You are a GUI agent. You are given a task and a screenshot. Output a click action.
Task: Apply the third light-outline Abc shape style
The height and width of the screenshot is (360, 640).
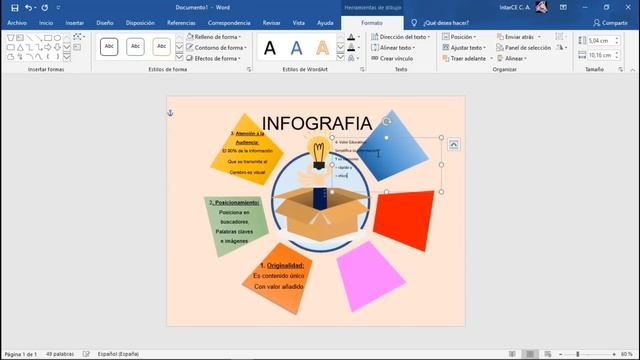tap(161, 47)
